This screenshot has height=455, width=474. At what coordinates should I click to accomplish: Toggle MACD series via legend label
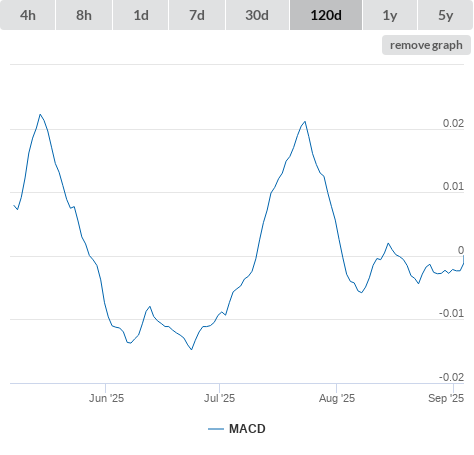pos(247,429)
